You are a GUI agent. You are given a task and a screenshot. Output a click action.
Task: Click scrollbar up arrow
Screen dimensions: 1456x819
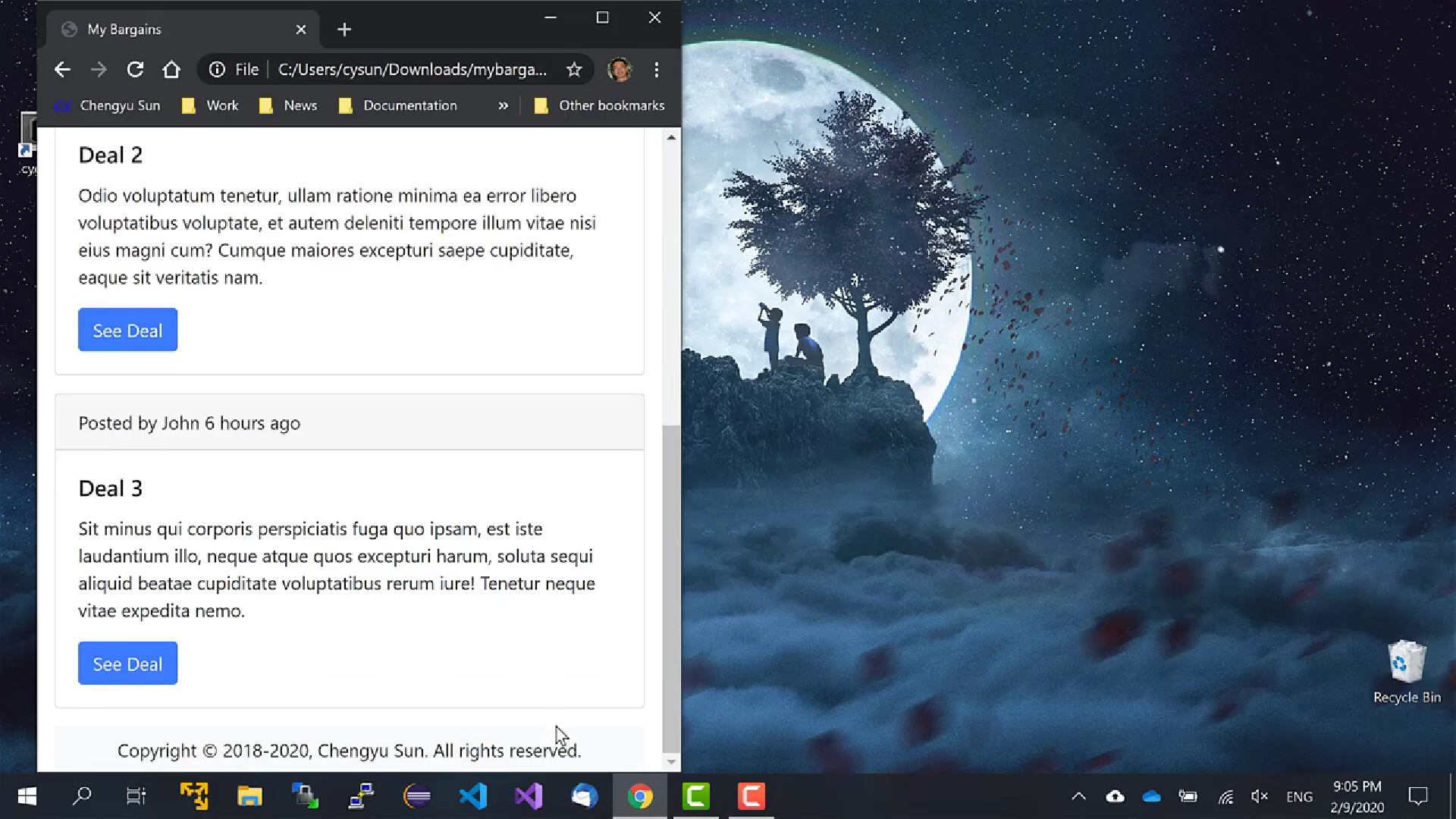pos(671,137)
